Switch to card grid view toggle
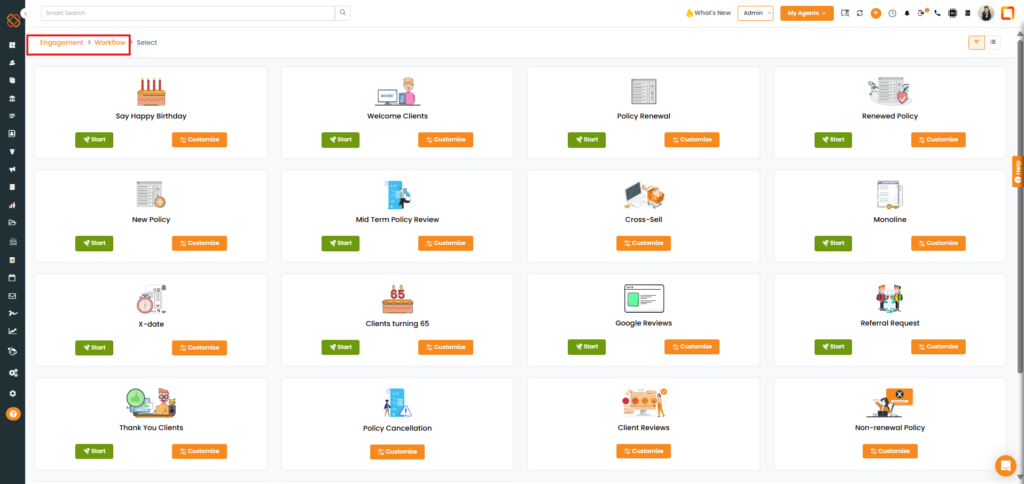 (x=976, y=42)
